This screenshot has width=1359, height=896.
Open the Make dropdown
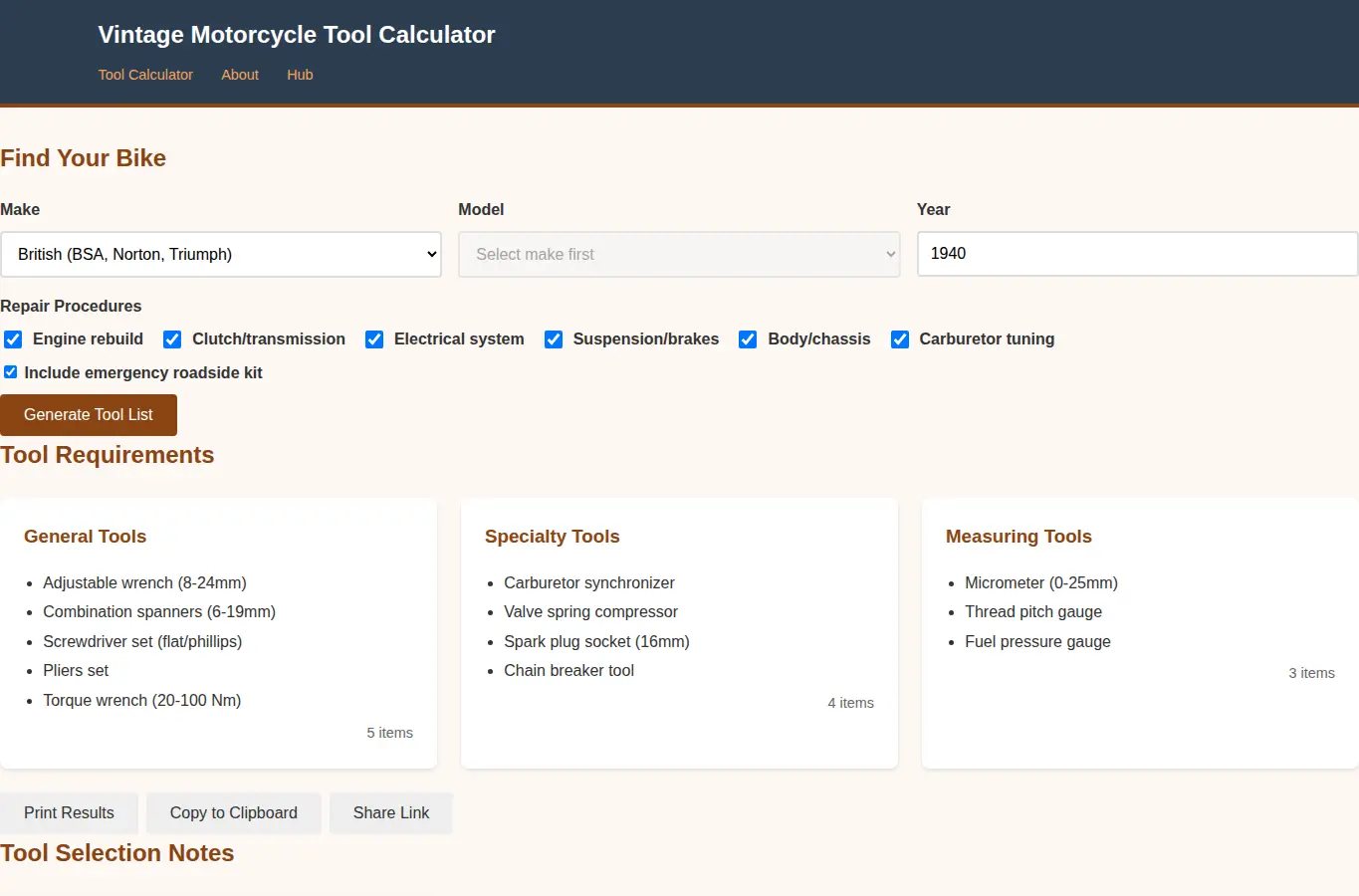(221, 254)
